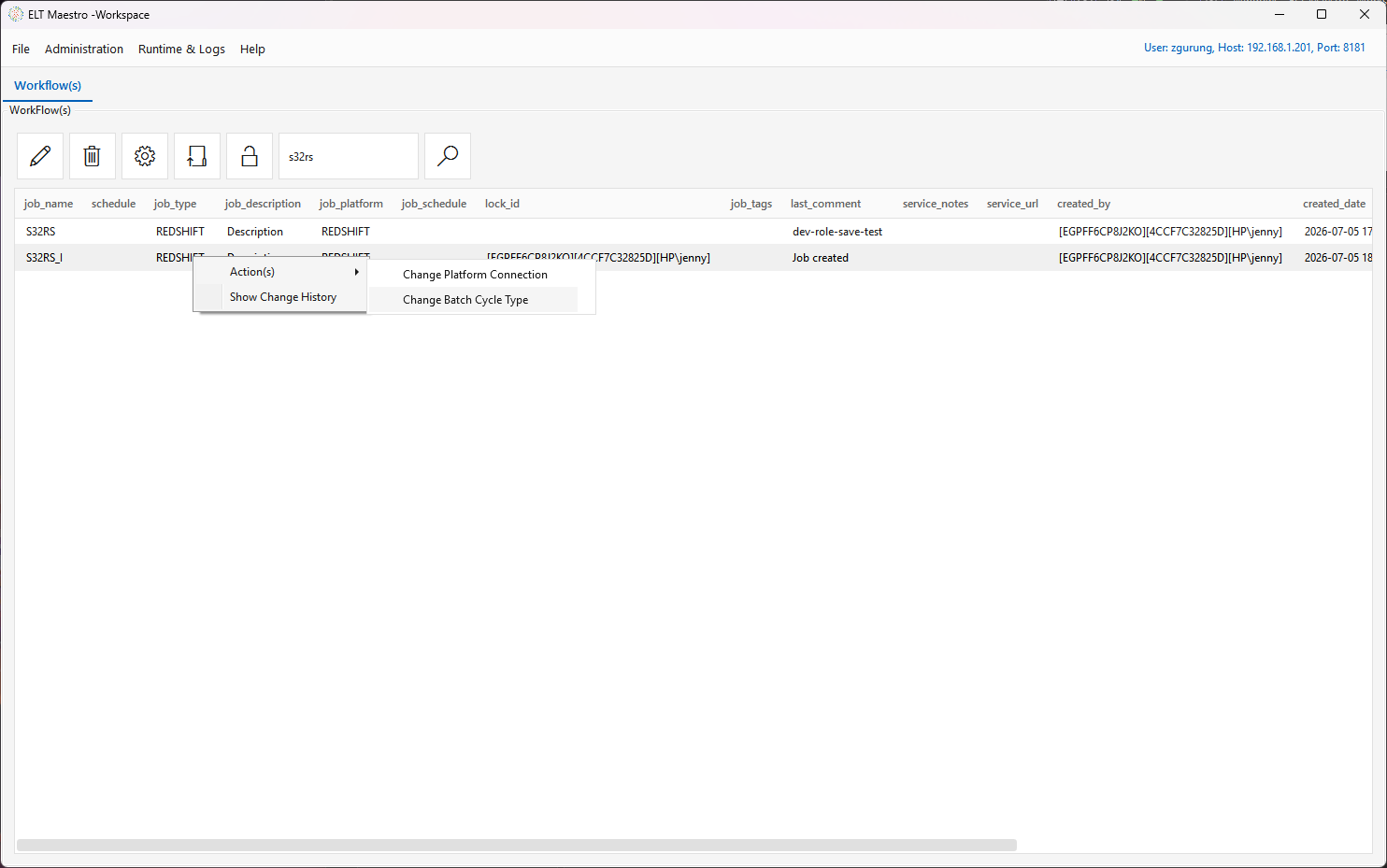Click REDSHIFT job_type cell in S32RS row

180,232
